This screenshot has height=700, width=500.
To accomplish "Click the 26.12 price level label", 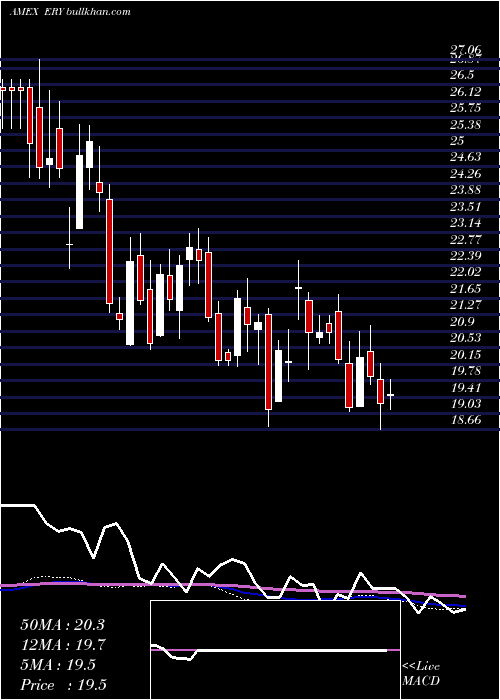I will (x=465, y=92).
